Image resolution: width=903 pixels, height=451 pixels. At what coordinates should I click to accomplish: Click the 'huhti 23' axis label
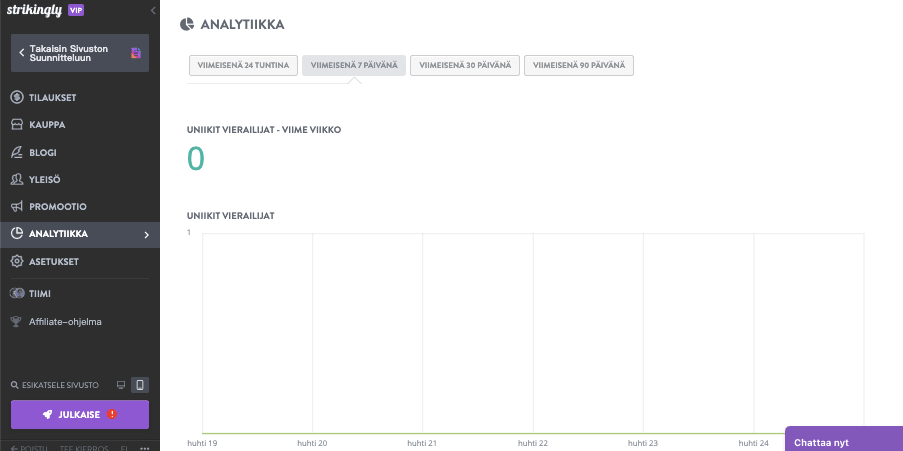643,444
